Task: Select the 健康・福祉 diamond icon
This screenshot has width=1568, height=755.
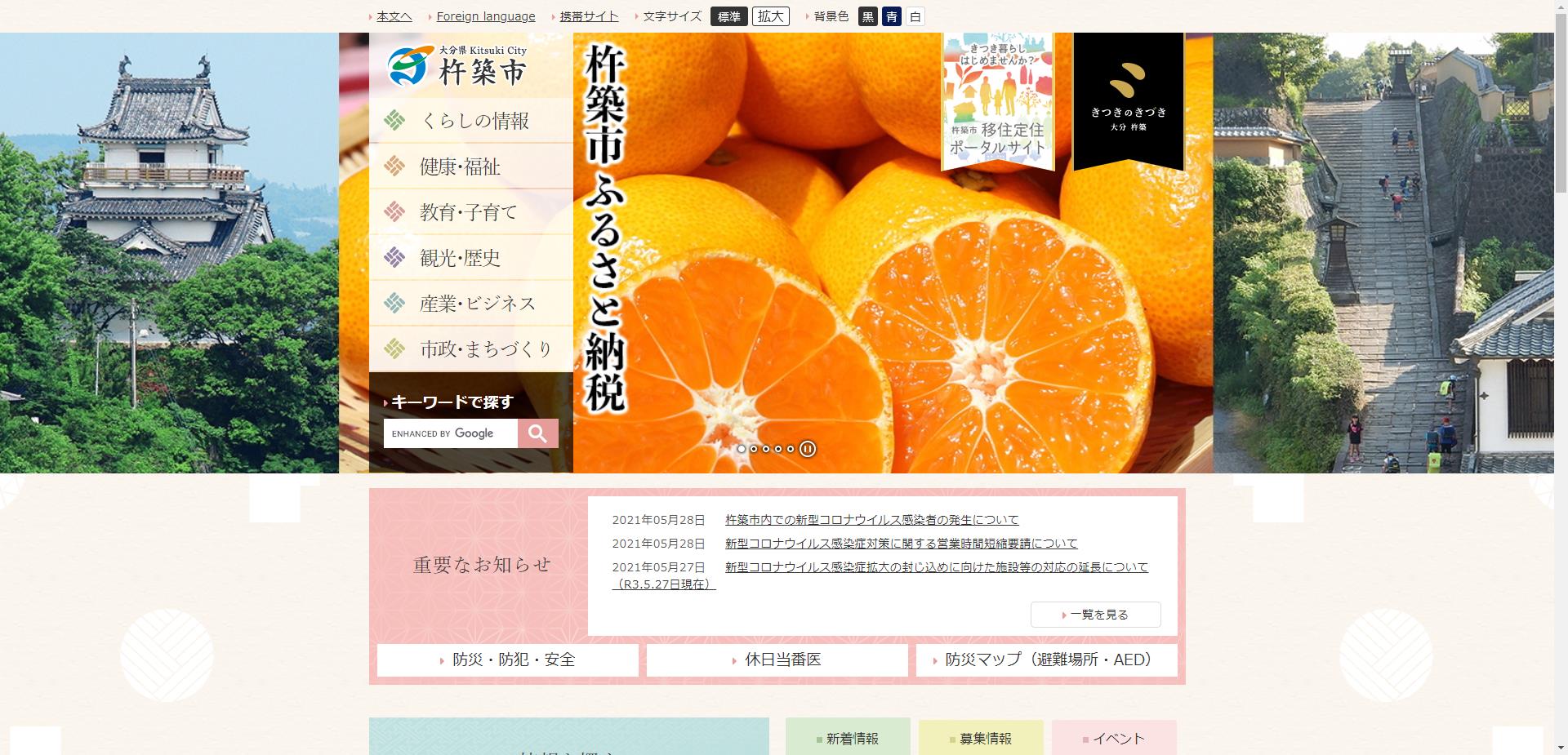Action: [x=394, y=167]
